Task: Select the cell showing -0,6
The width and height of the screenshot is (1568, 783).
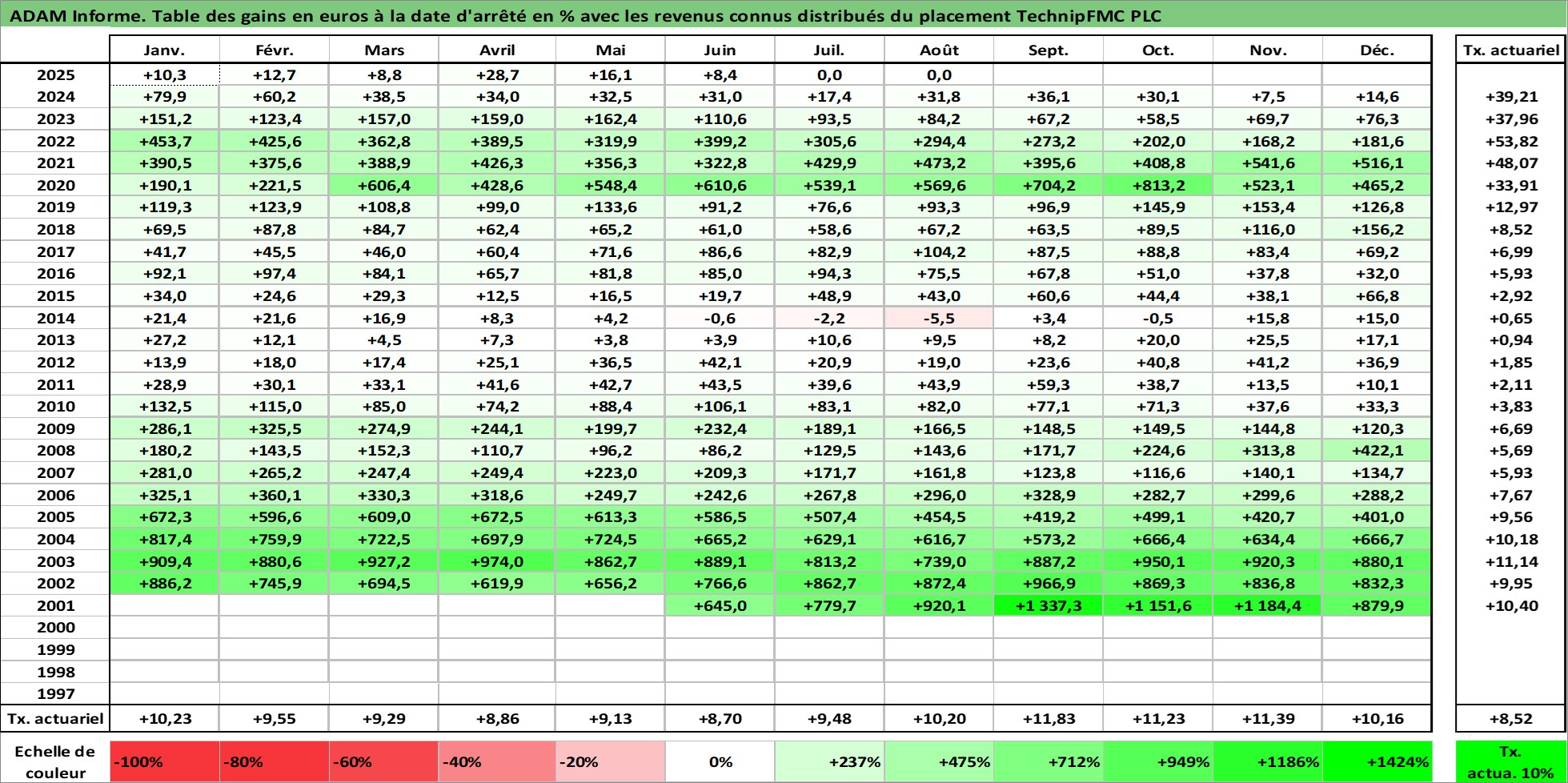Action: click(720, 318)
